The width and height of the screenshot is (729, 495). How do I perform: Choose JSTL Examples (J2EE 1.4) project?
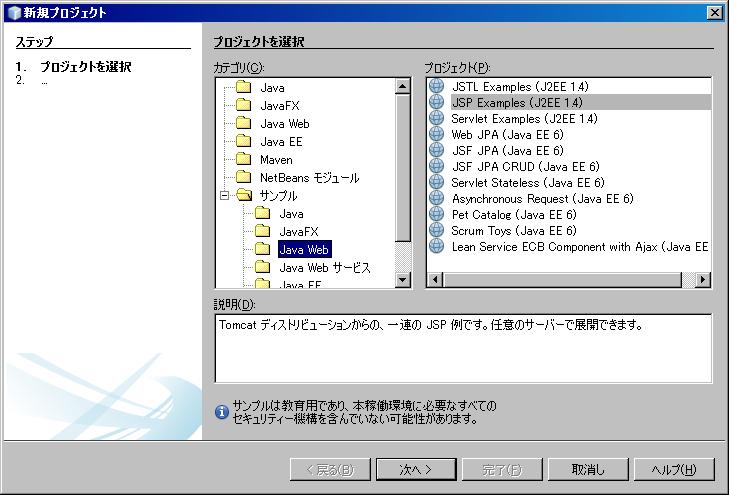point(520,86)
